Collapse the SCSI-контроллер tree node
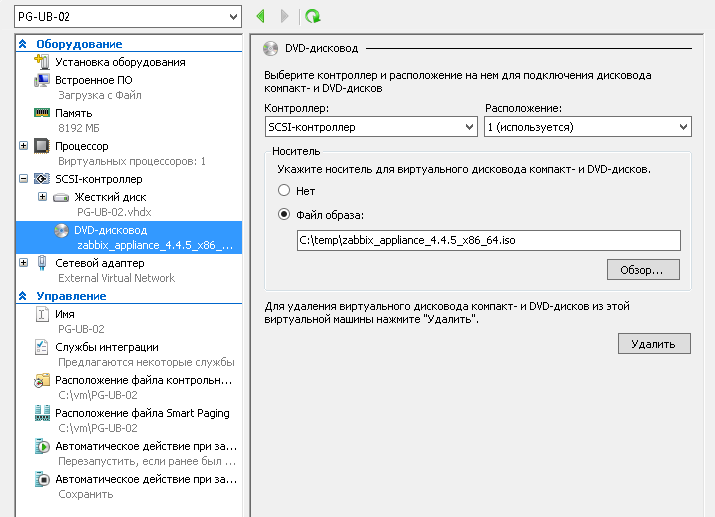 (24, 179)
